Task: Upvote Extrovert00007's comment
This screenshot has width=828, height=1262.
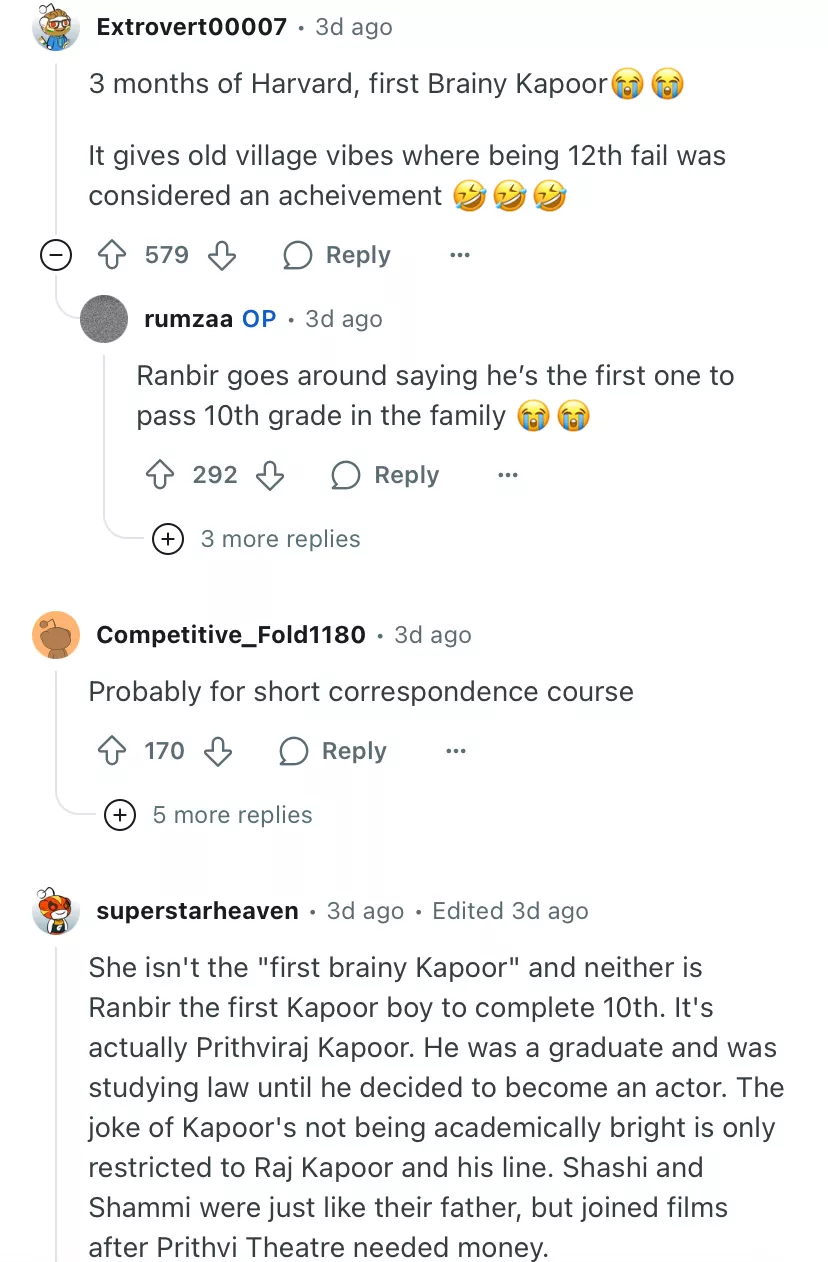Action: [x=110, y=256]
